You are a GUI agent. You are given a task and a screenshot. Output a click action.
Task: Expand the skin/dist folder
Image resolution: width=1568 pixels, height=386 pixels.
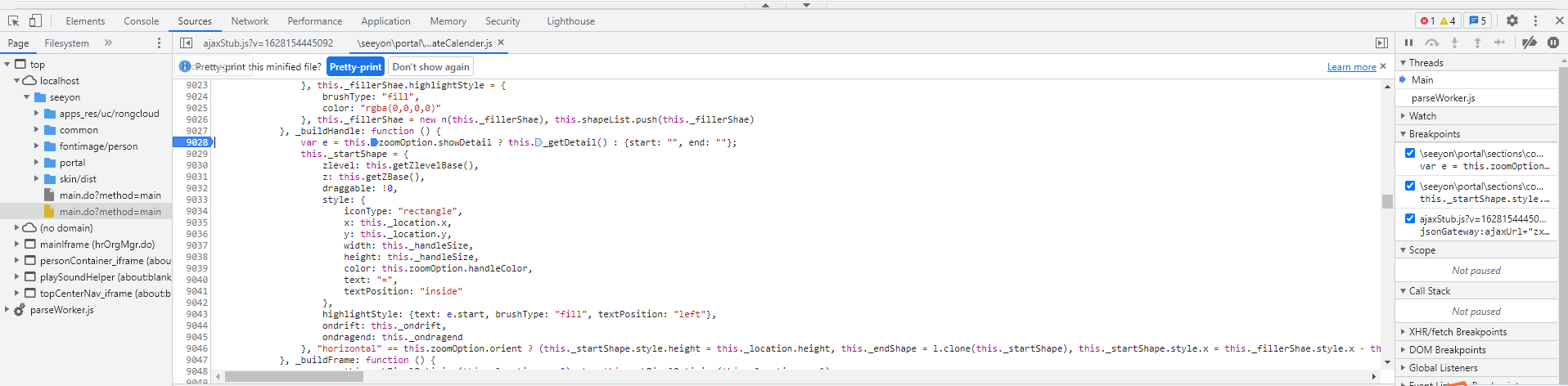coord(37,179)
